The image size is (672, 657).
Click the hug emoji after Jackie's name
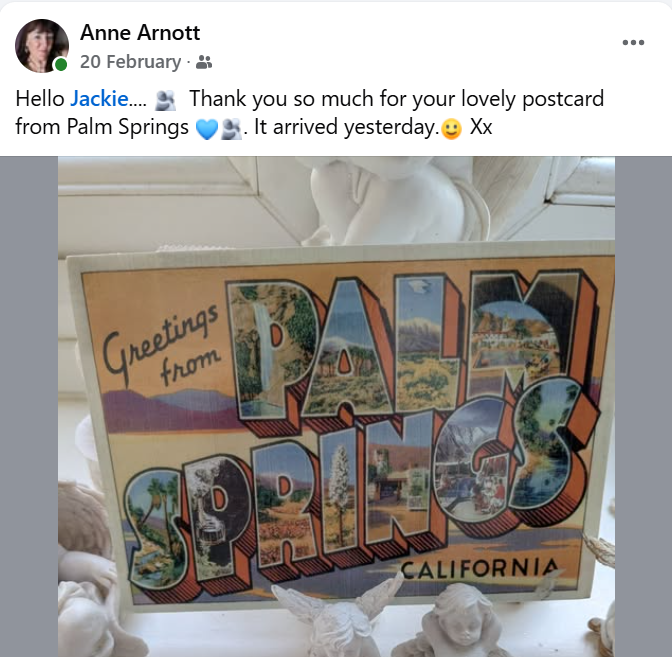(165, 100)
